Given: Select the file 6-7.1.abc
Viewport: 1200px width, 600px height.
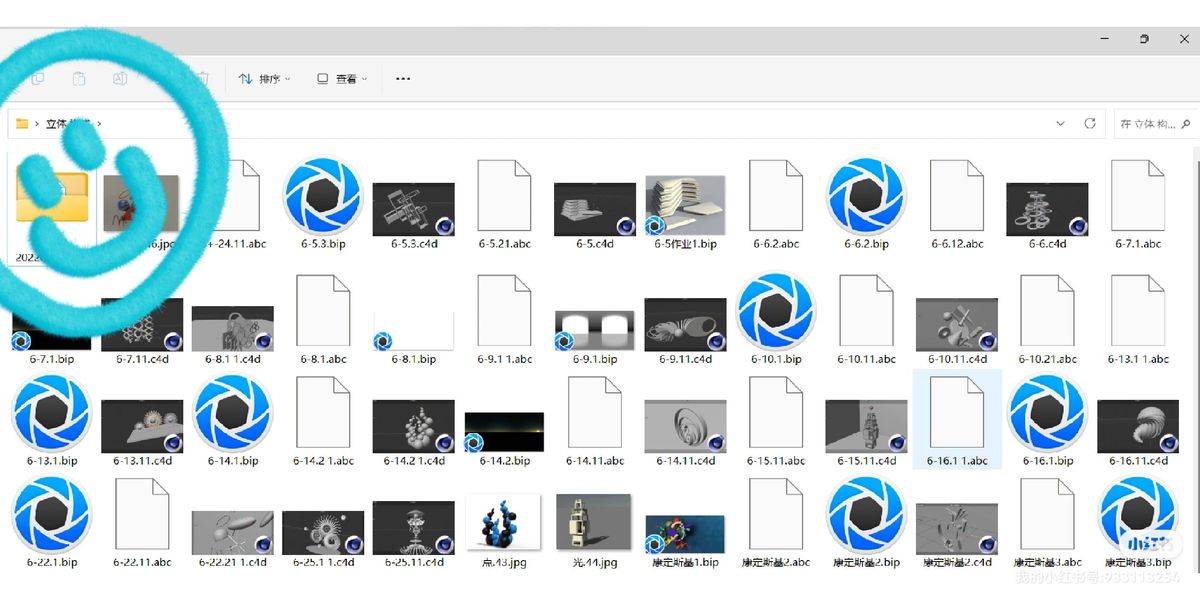Looking at the screenshot, I should pyautogui.click(x=1138, y=204).
